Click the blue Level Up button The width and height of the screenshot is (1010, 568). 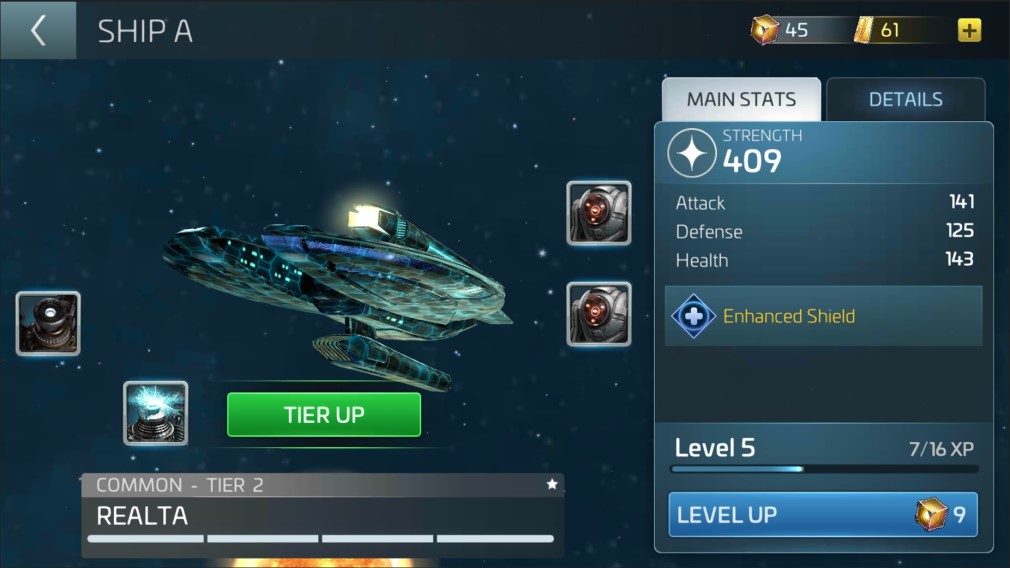(x=823, y=515)
